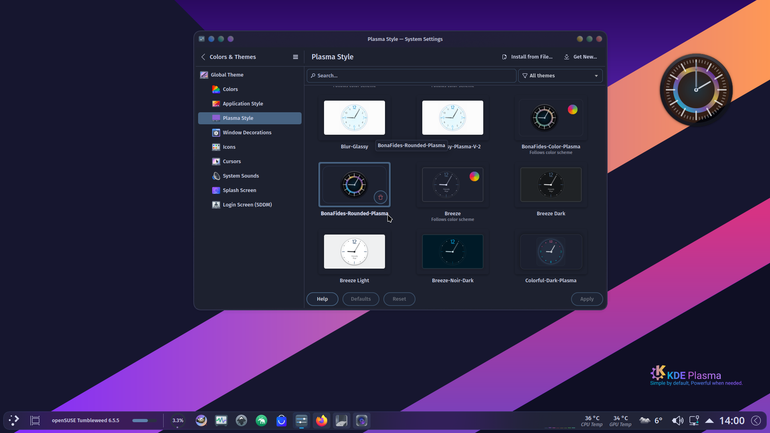Viewport: 770px width, 433px height.
Task: Open the application launcher on the panel
Action: [x=14, y=420]
